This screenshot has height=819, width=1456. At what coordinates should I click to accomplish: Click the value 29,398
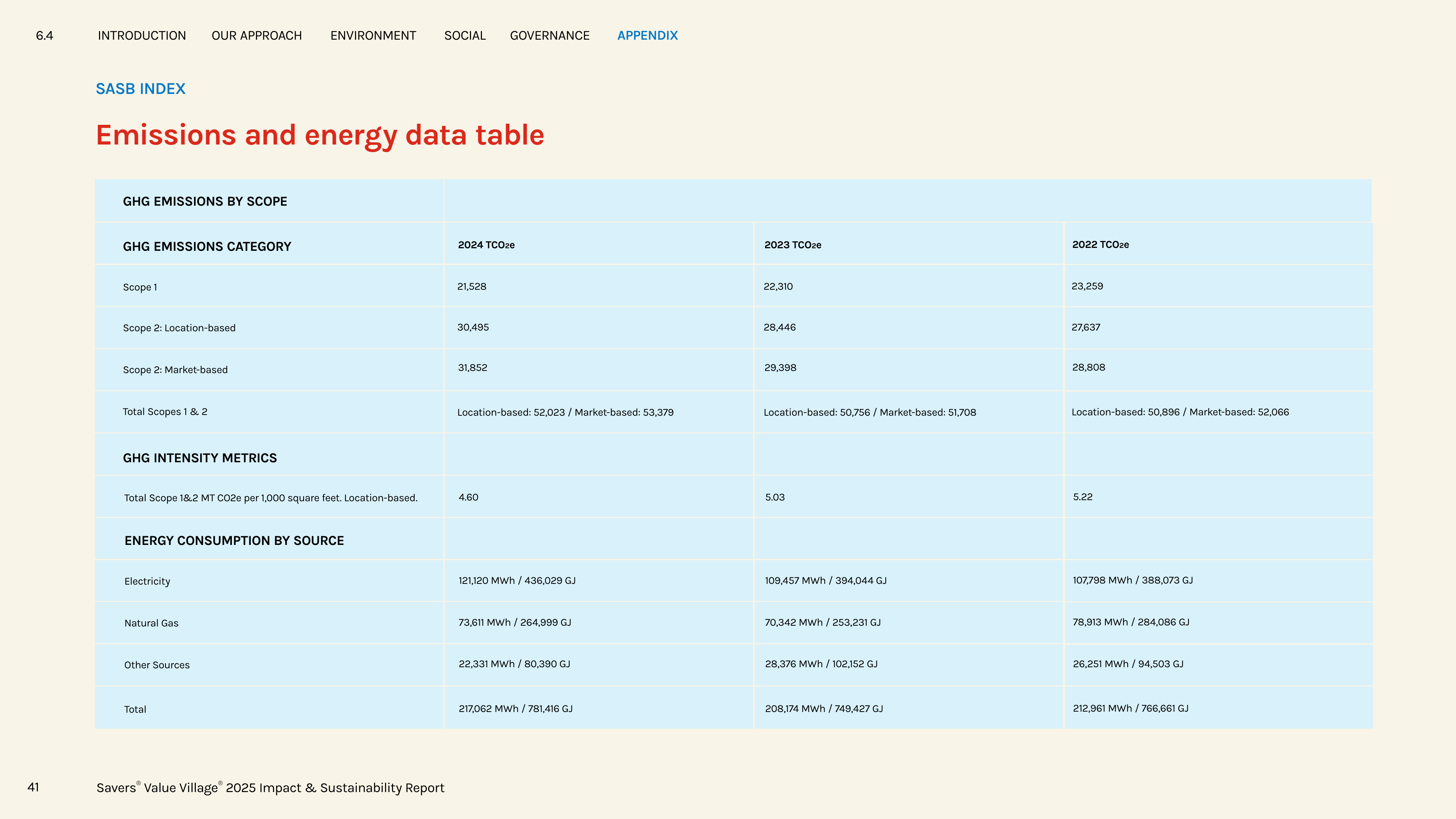[780, 367]
